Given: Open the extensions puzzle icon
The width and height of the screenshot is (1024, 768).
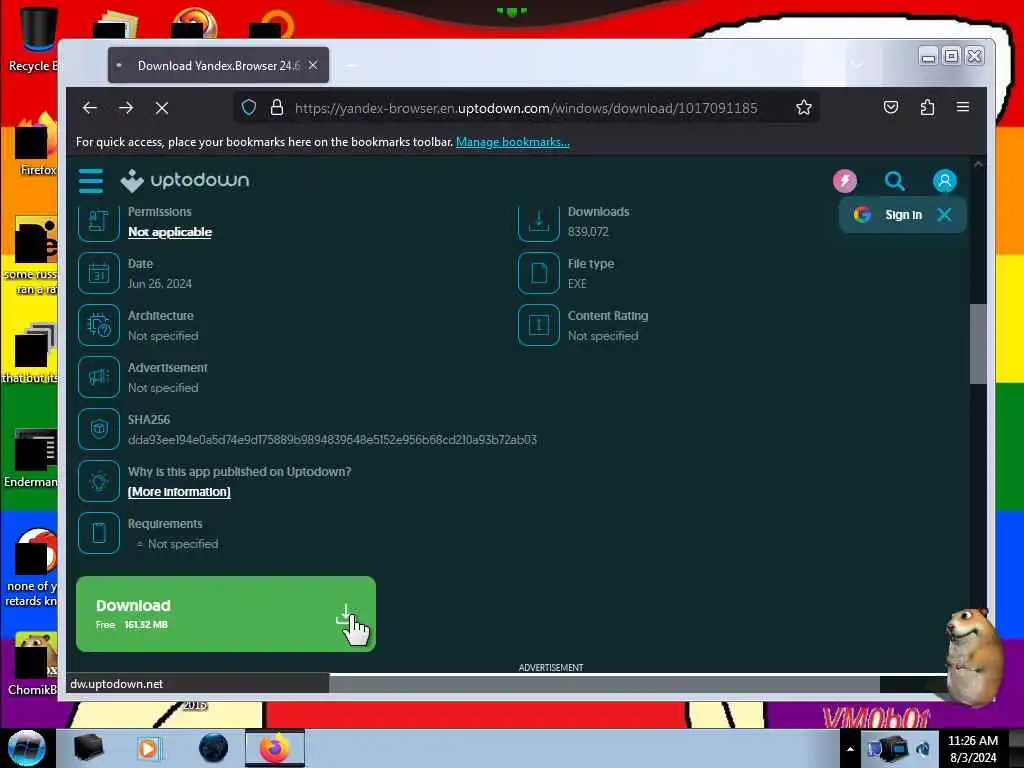Looking at the screenshot, I should click(927, 107).
